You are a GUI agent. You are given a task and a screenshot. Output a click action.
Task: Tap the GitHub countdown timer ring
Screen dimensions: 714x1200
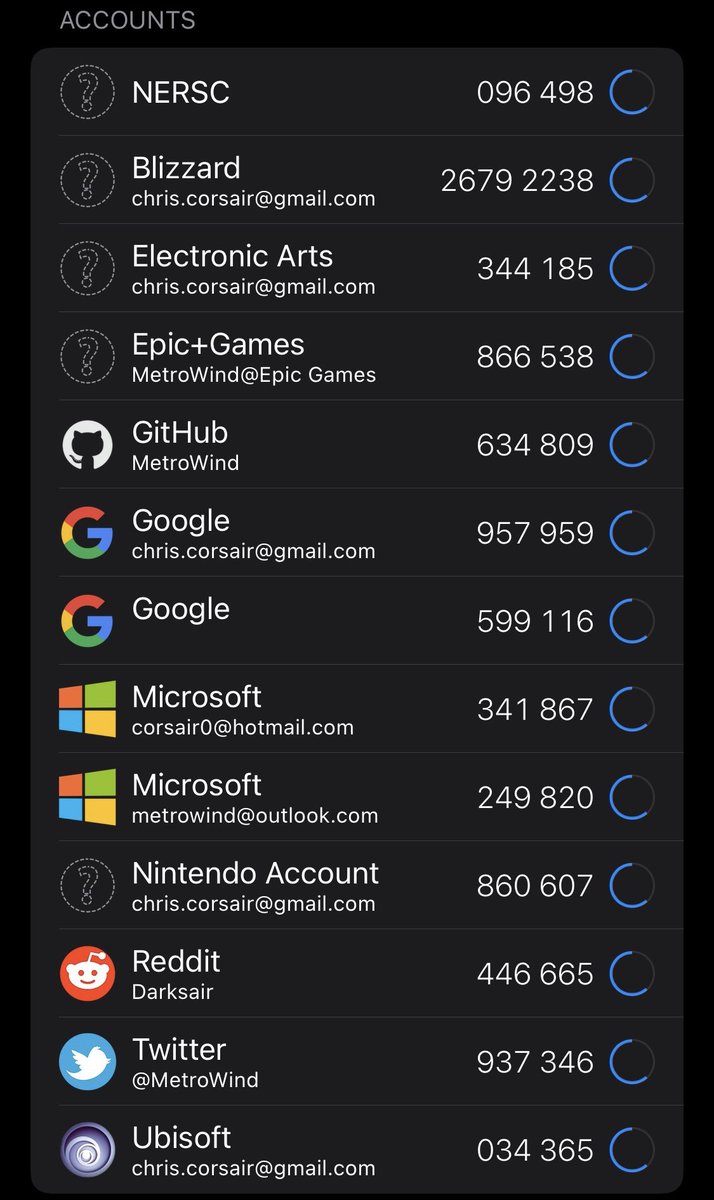pyautogui.click(x=632, y=445)
